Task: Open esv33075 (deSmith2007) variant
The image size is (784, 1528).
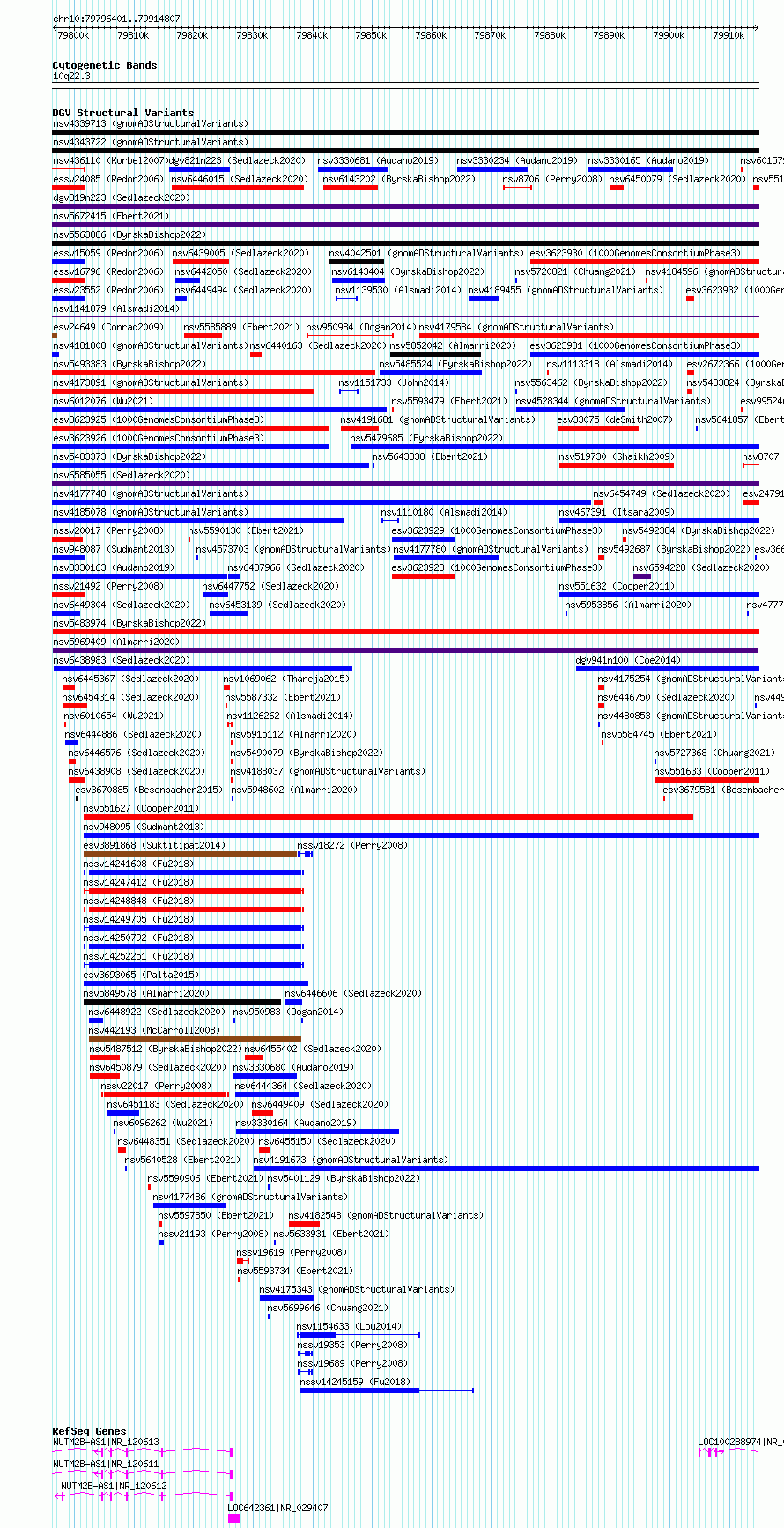Action: point(615,419)
